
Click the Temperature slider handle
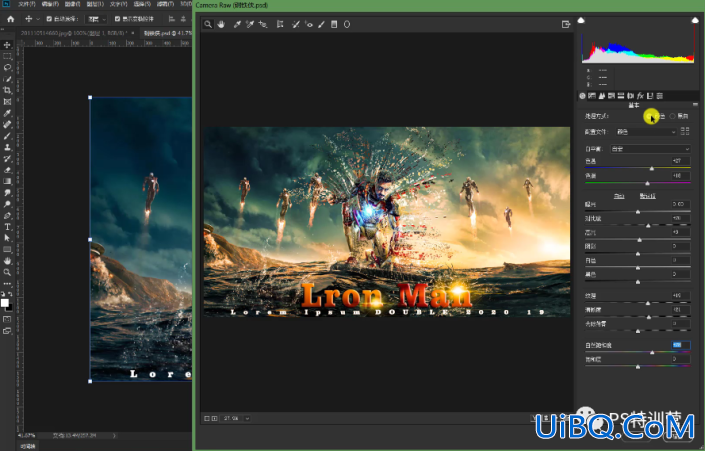(x=651, y=168)
